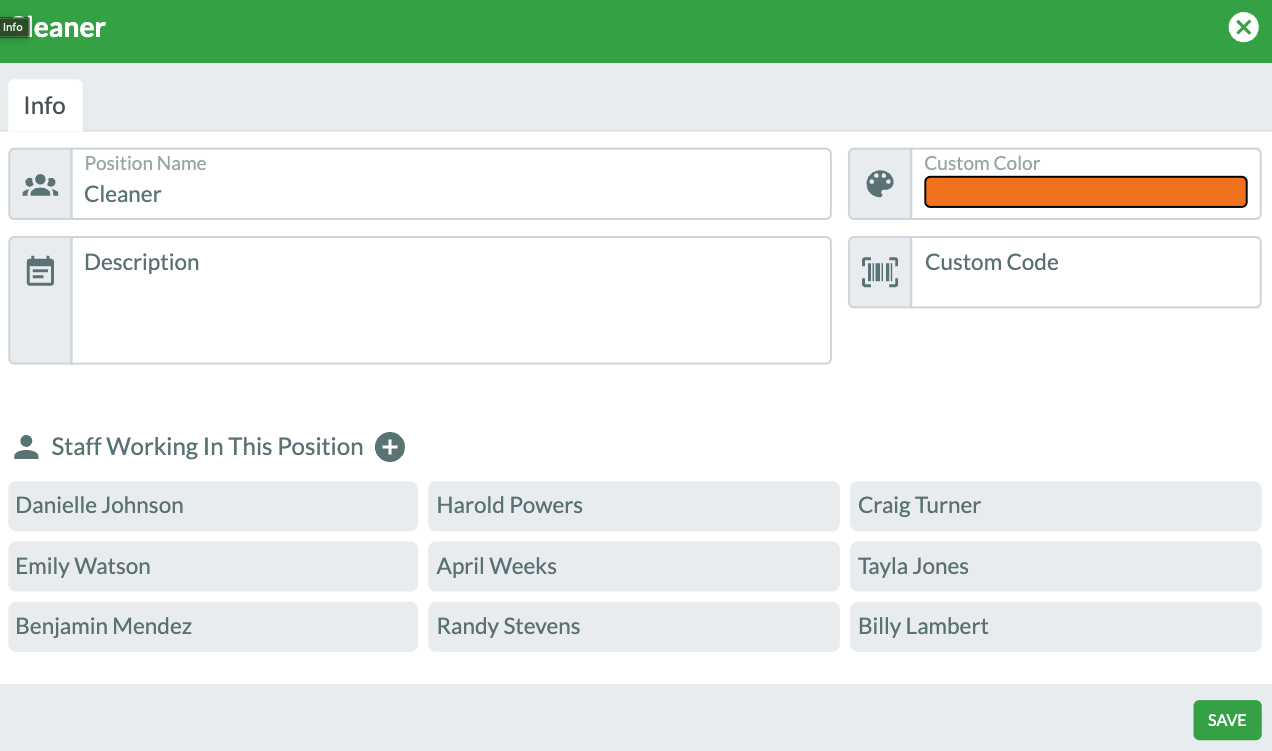The height and width of the screenshot is (751, 1272).
Task: Select staff member Craig Turner
Action: click(x=1056, y=506)
